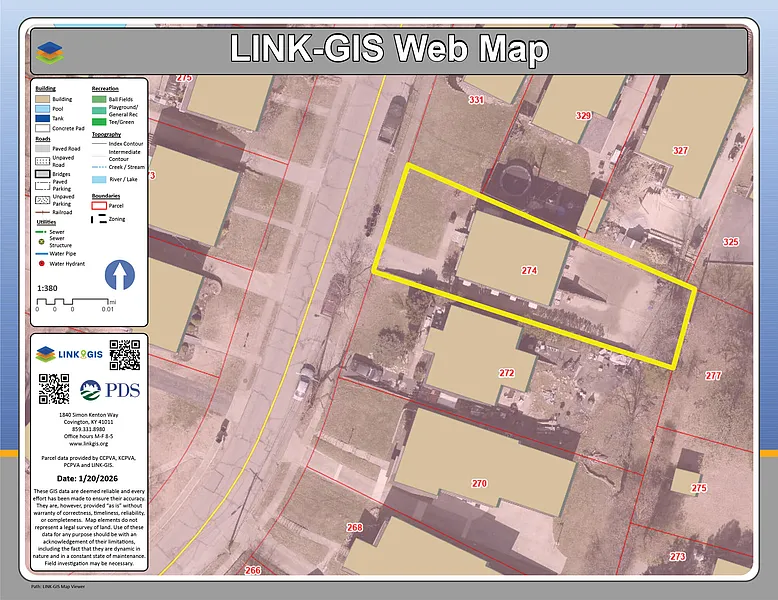Click the Index Contour line symbol
This screenshot has height=600, width=778.
[x=99, y=143]
